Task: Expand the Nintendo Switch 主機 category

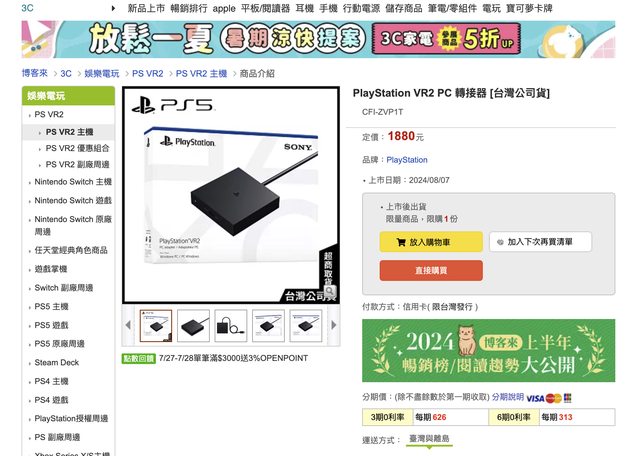Action: pyautogui.click(x=73, y=182)
